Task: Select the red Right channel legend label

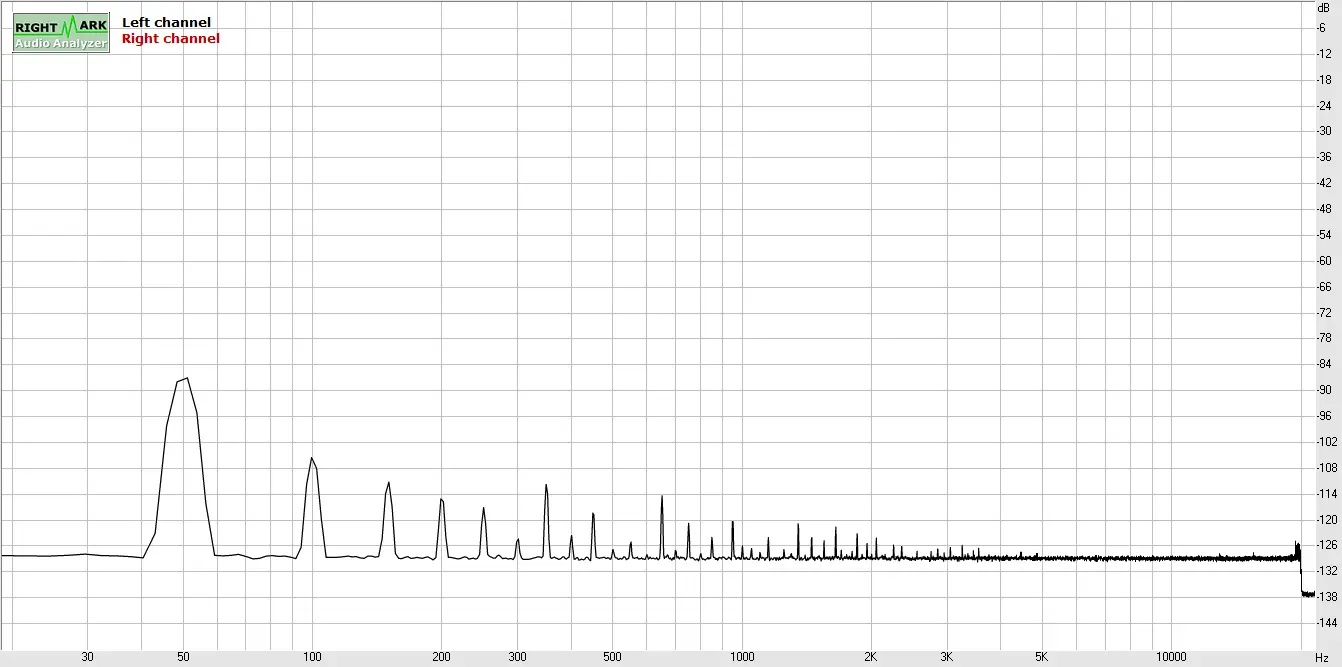Action: [170, 39]
